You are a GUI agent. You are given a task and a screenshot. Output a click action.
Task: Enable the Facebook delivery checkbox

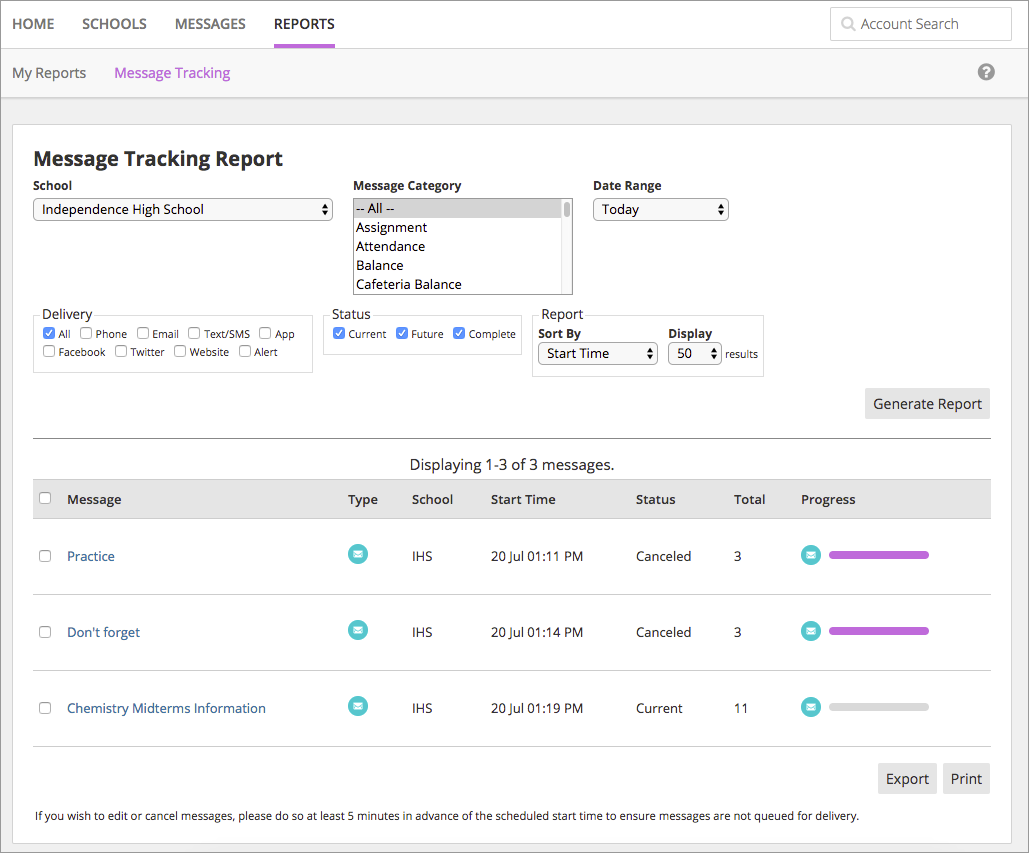pyautogui.click(x=49, y=351)
